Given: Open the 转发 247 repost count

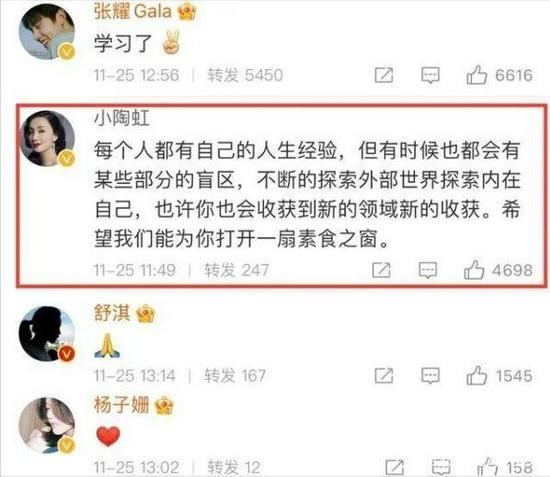Looking at the screenshot, I should [237, 270].
